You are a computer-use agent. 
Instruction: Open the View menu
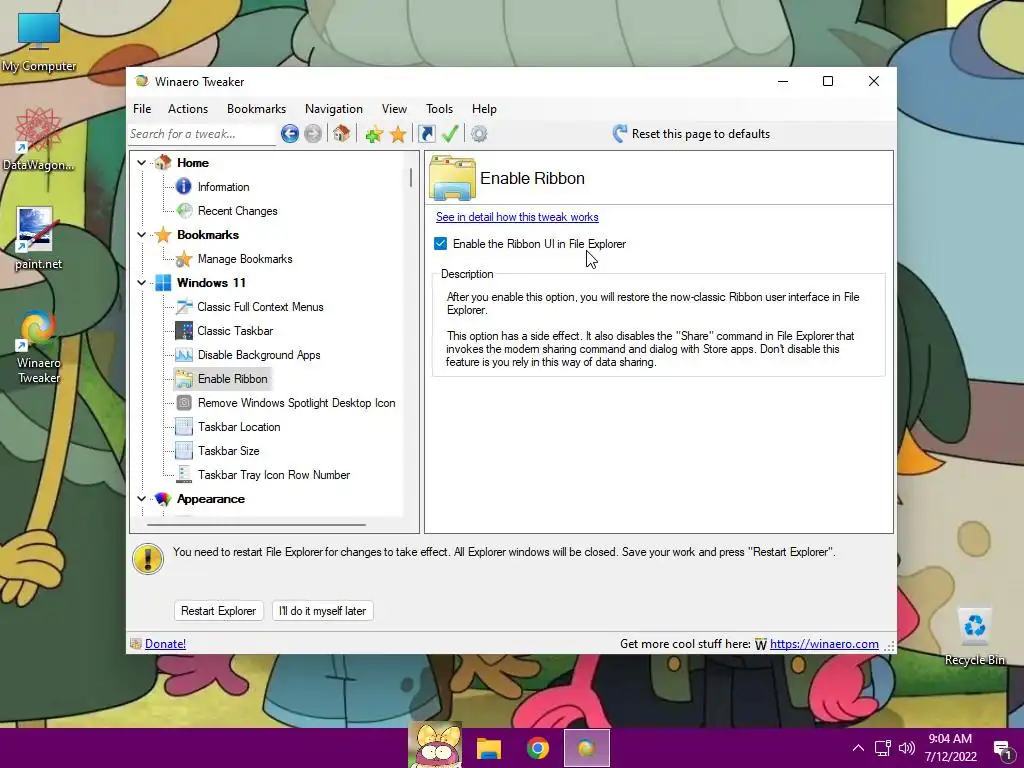394,109
